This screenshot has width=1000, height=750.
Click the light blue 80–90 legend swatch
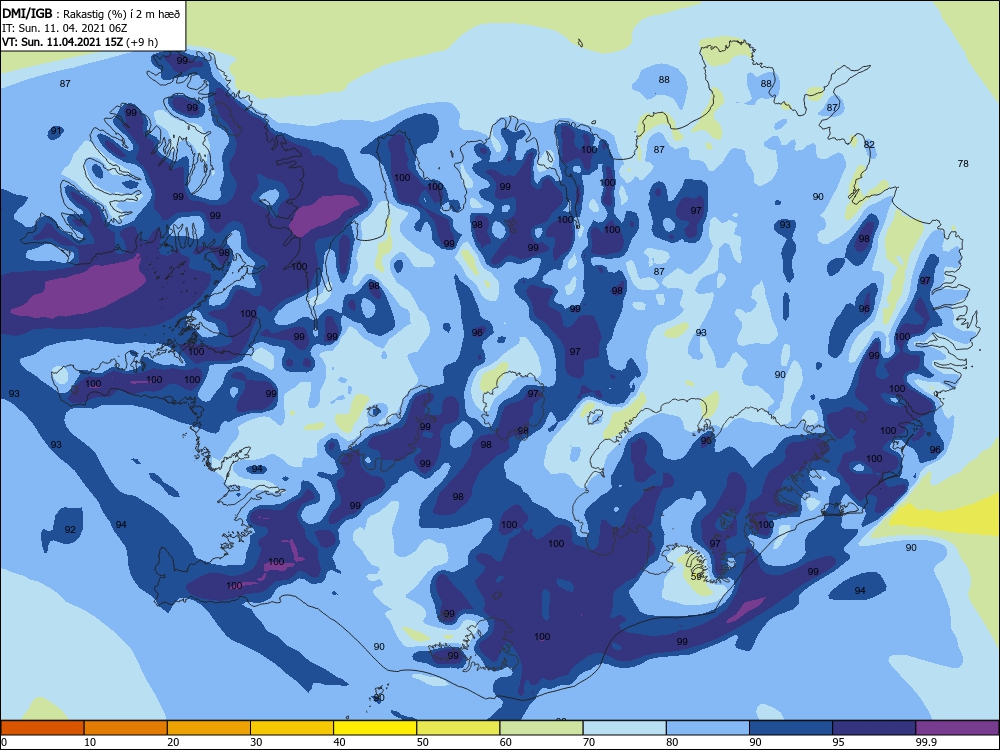coord(708,728)
